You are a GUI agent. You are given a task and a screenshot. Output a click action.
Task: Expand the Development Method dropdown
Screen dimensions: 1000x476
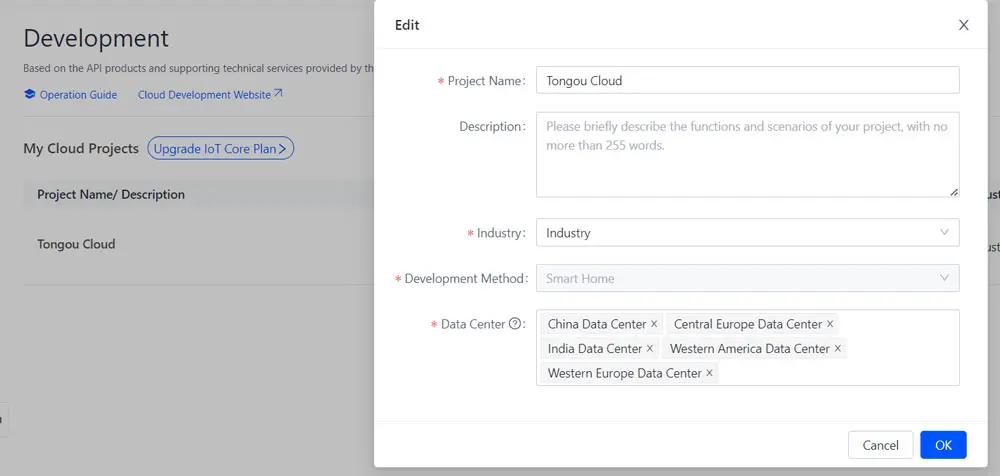pos(747,278)
